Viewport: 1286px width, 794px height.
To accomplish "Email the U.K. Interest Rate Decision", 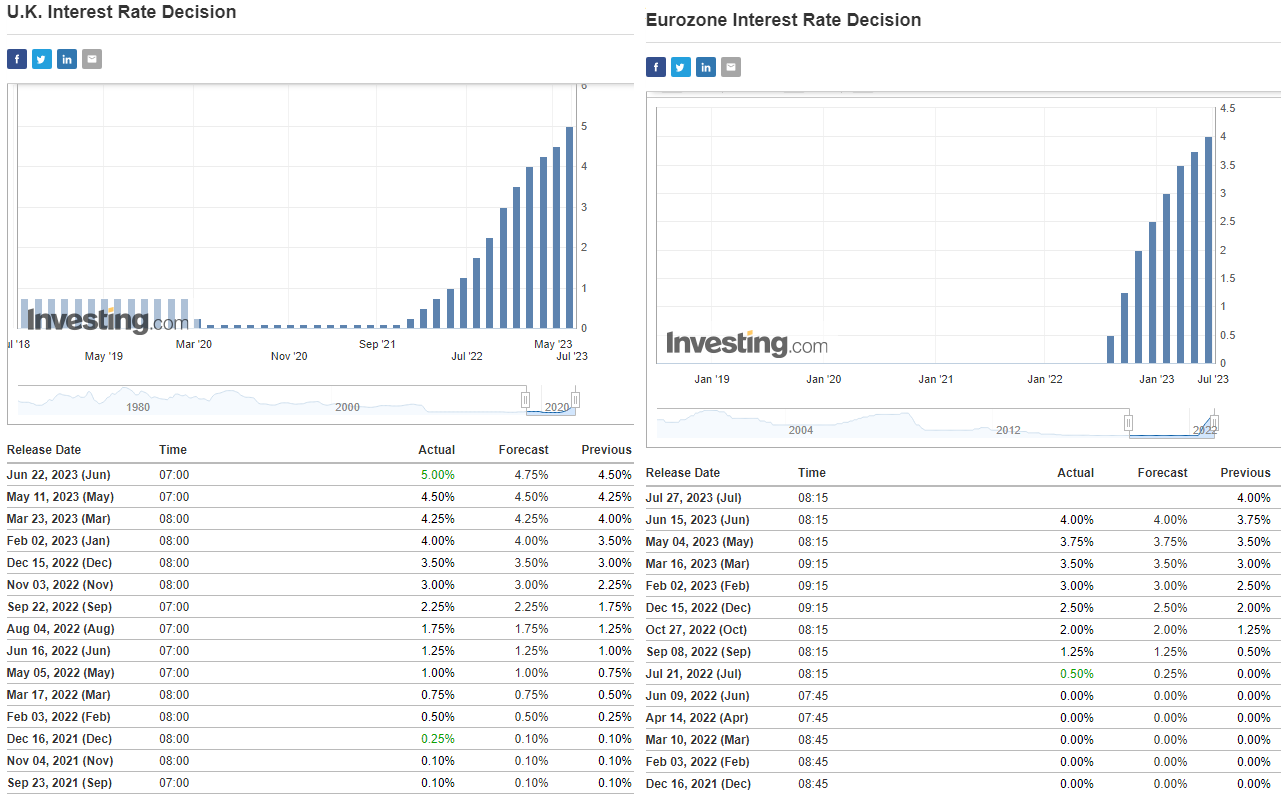I will pos(92,59).
